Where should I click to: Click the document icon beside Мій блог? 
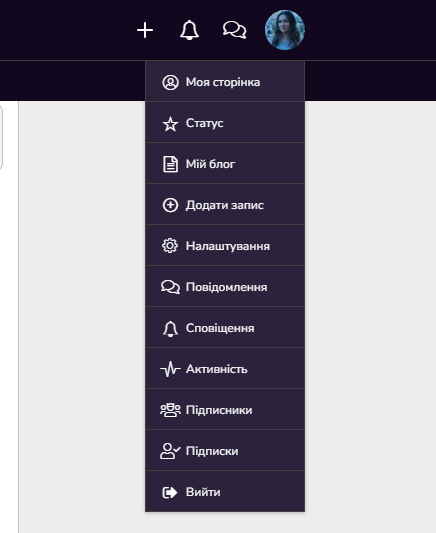(170, 164)
